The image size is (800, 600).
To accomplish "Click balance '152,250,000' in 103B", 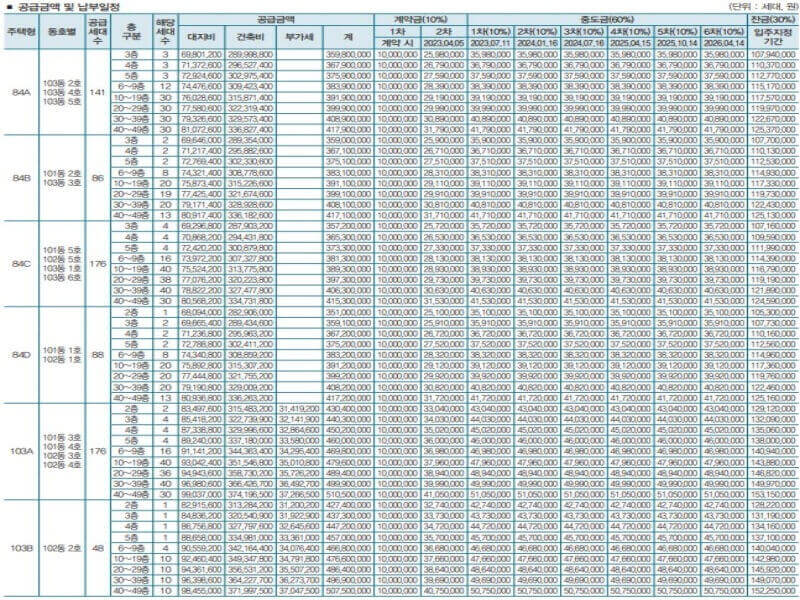I will 772,590.
